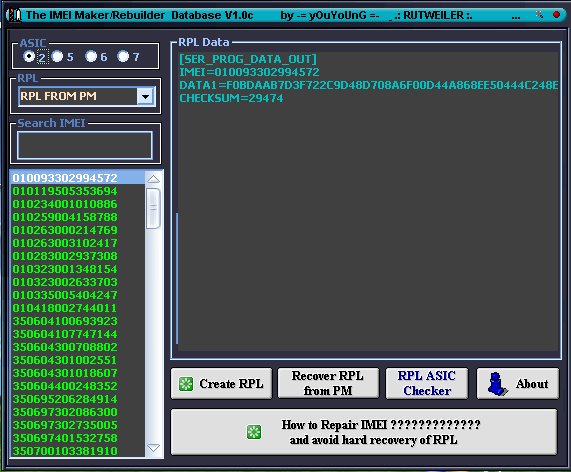The width and height of the screenshot is (571, 472).
Task: Select ASIC 2 radio button
Action: (29, 56)
